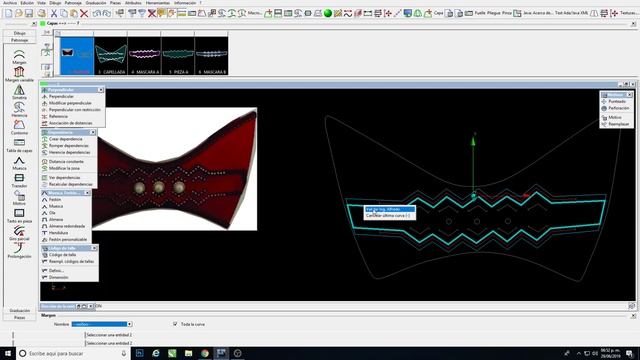Click the Copy toolbar icon

[64, 13]
